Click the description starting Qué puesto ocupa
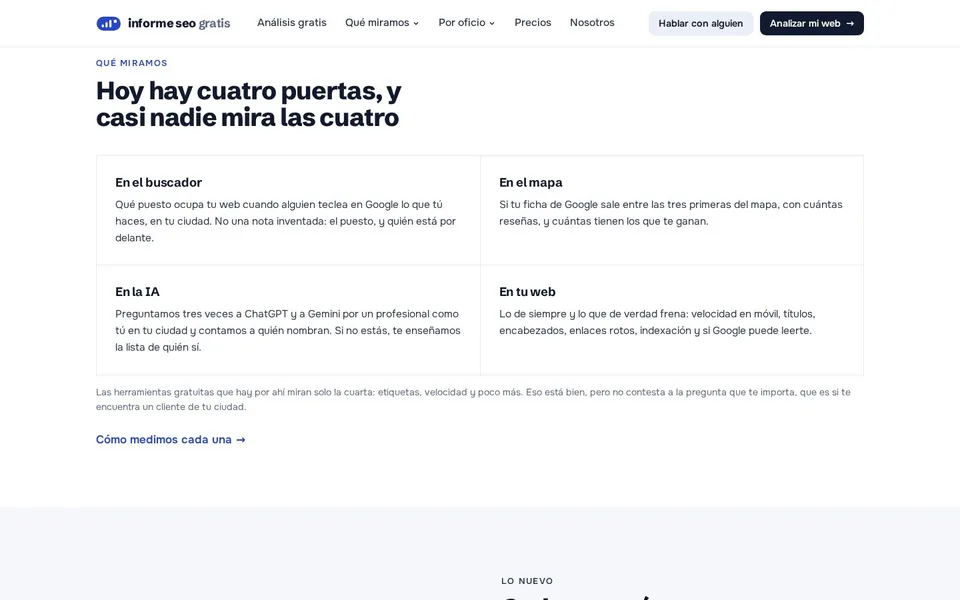This screenshot has height=600, width=960. pos(285,221)
